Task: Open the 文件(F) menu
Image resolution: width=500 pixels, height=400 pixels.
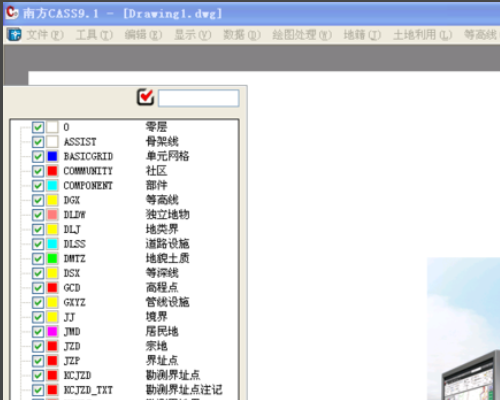Action: pyautogui.click(x=45, y=35)
